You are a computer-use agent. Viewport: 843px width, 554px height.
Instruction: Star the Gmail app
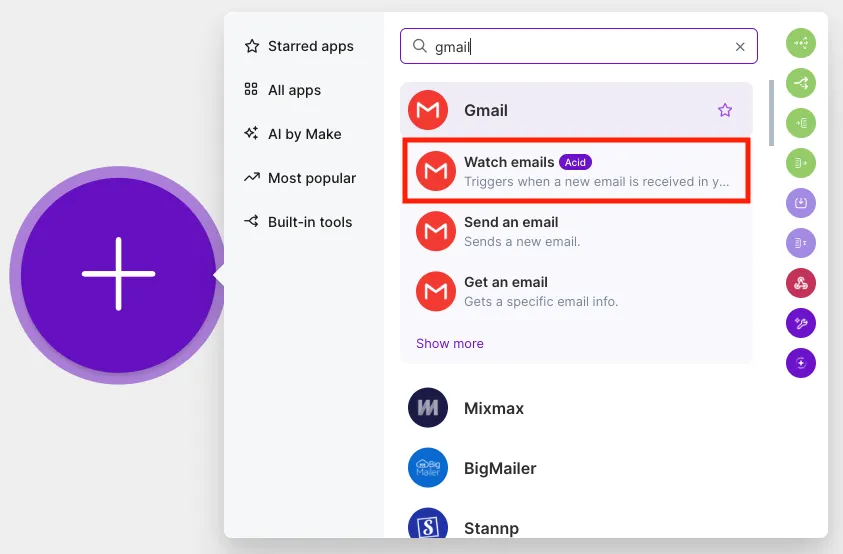pos(725,110)
